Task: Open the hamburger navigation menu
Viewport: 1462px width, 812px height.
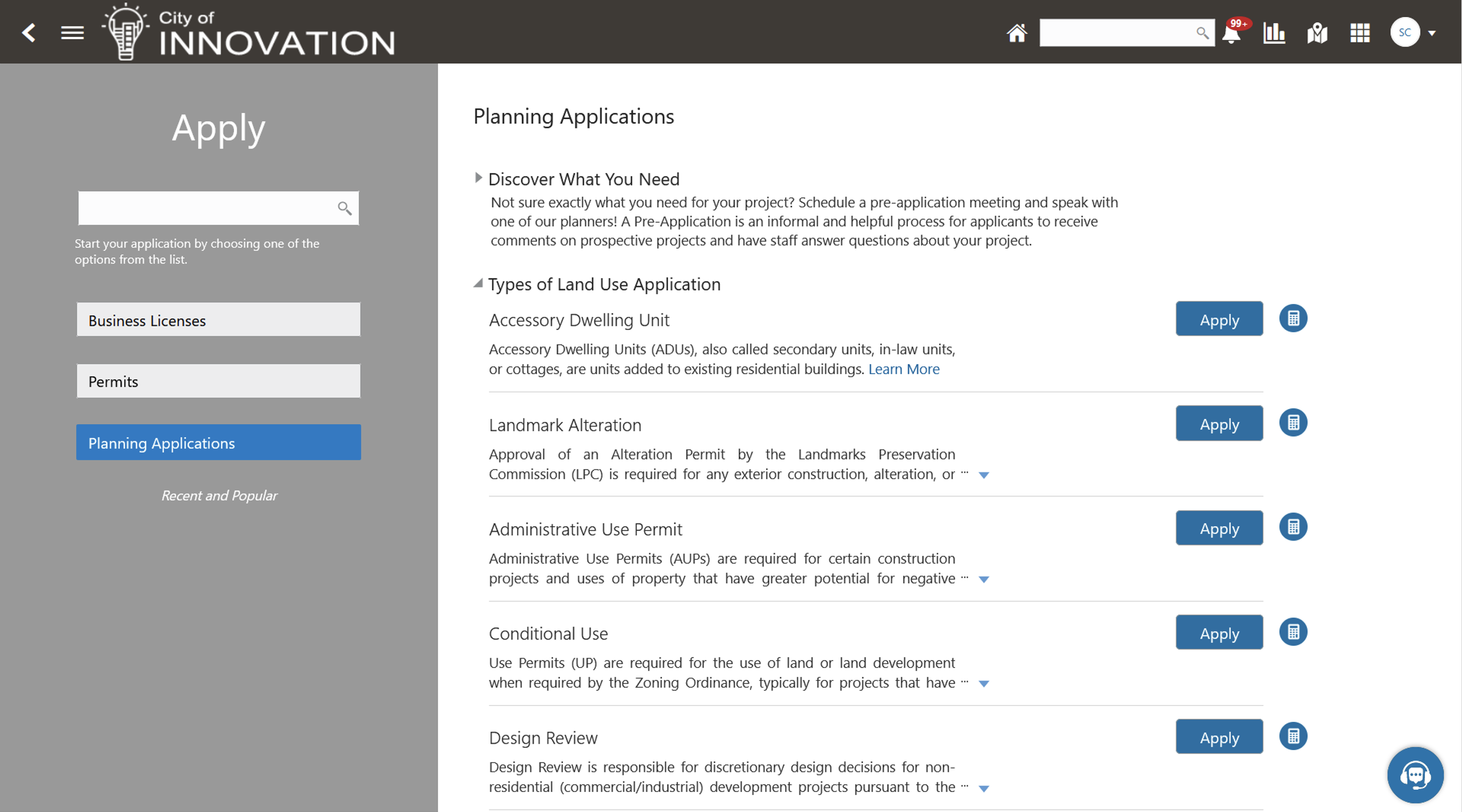Action: (x=73, y=33)
